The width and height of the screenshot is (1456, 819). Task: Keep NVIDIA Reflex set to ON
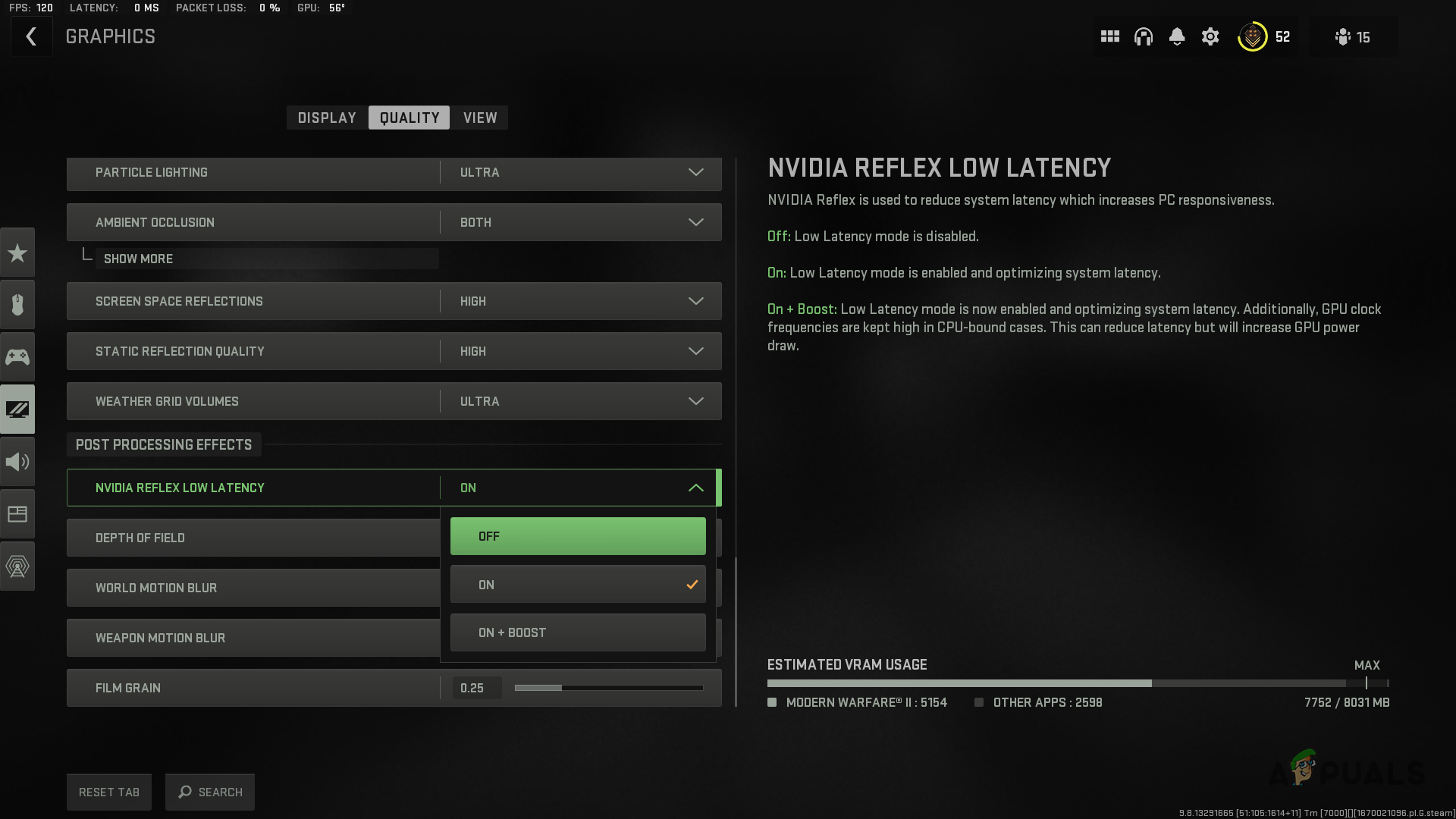577,584
